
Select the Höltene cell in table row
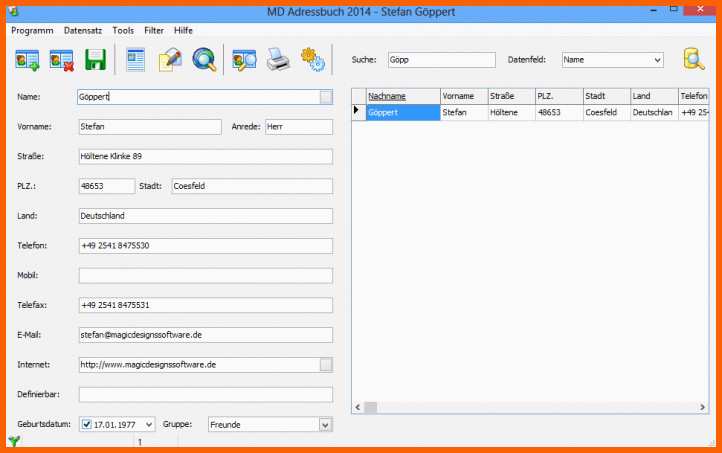(x=511, y=112)
